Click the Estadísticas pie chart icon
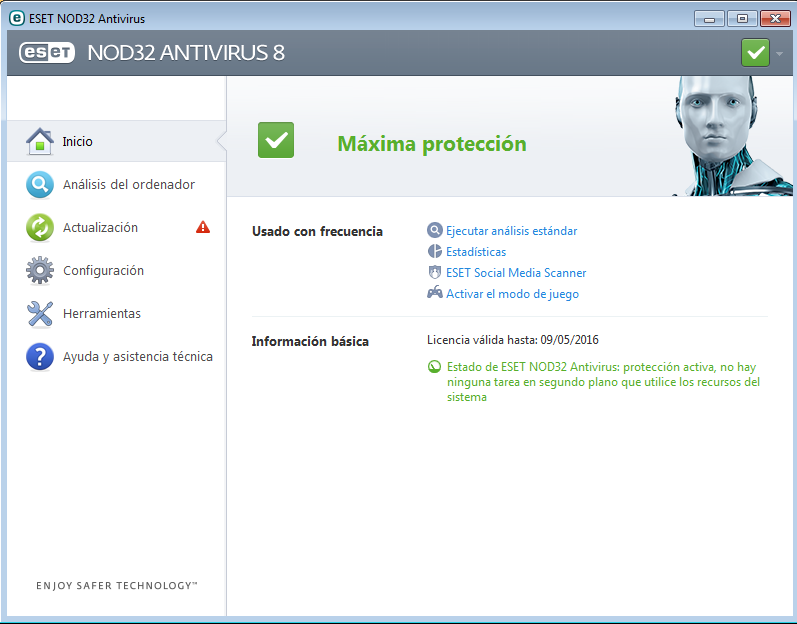Image resolution: width=797 pixels, height=624 pixels. 435,252
